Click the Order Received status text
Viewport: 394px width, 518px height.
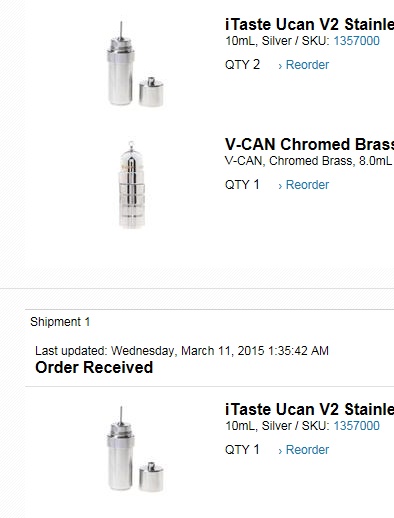point(94,368)
